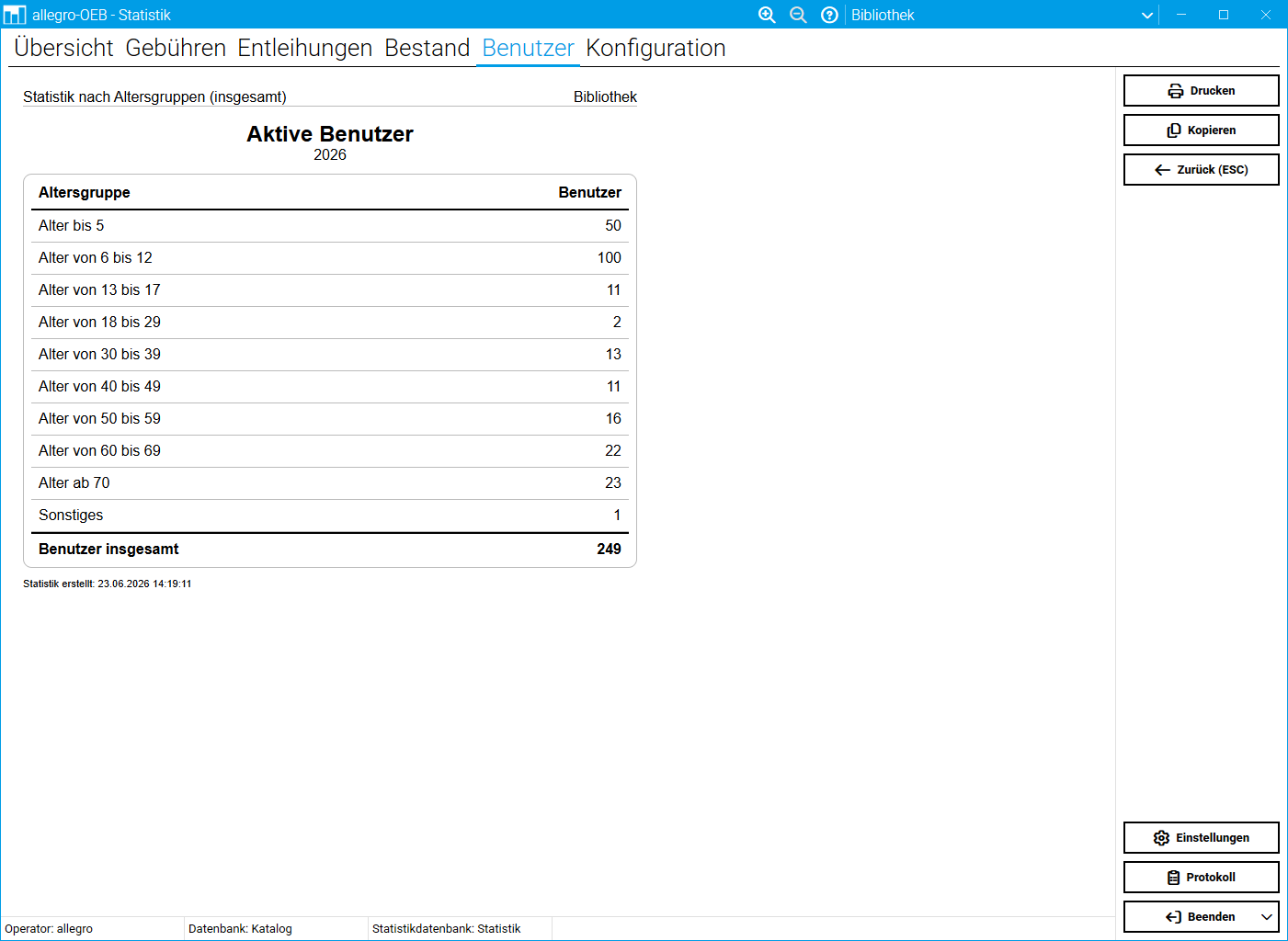The image size is (1288, 941).
Task: Minimize the allegro-OEB window
Action: coord(1181,15)
